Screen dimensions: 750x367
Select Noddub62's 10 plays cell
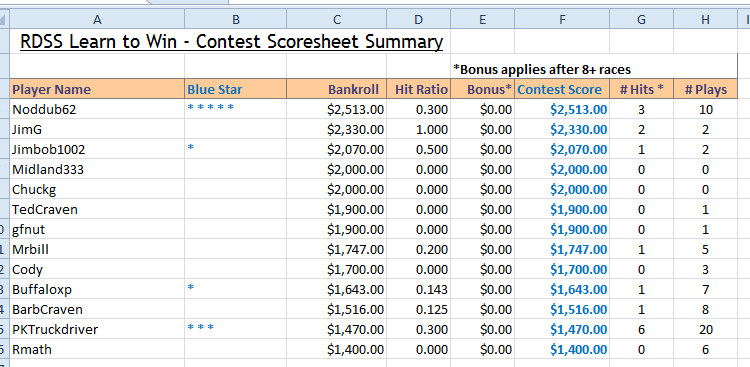tap(706, 110)
